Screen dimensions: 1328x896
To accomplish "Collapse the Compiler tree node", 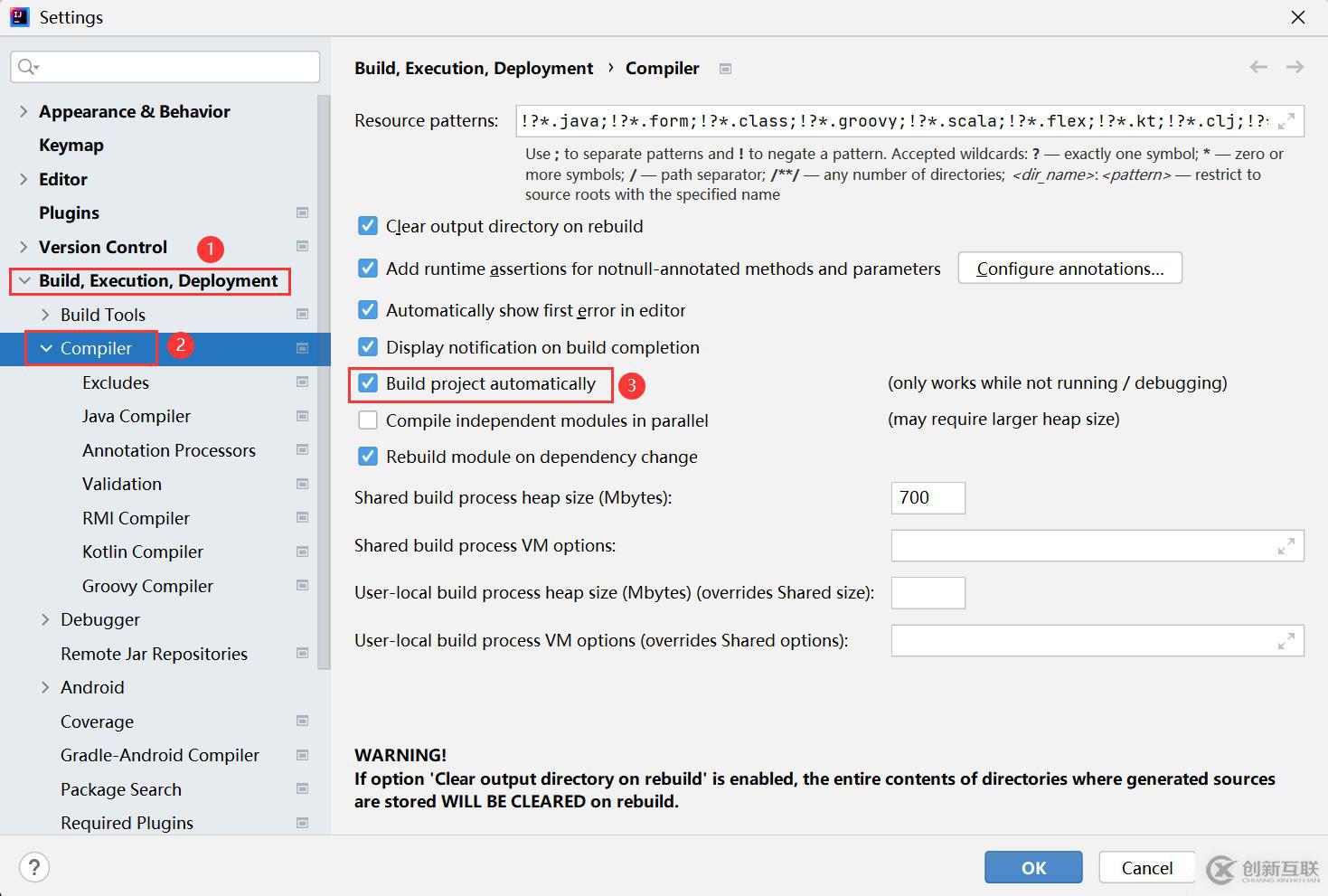I will pyautogui.click(x=46, y=348).
